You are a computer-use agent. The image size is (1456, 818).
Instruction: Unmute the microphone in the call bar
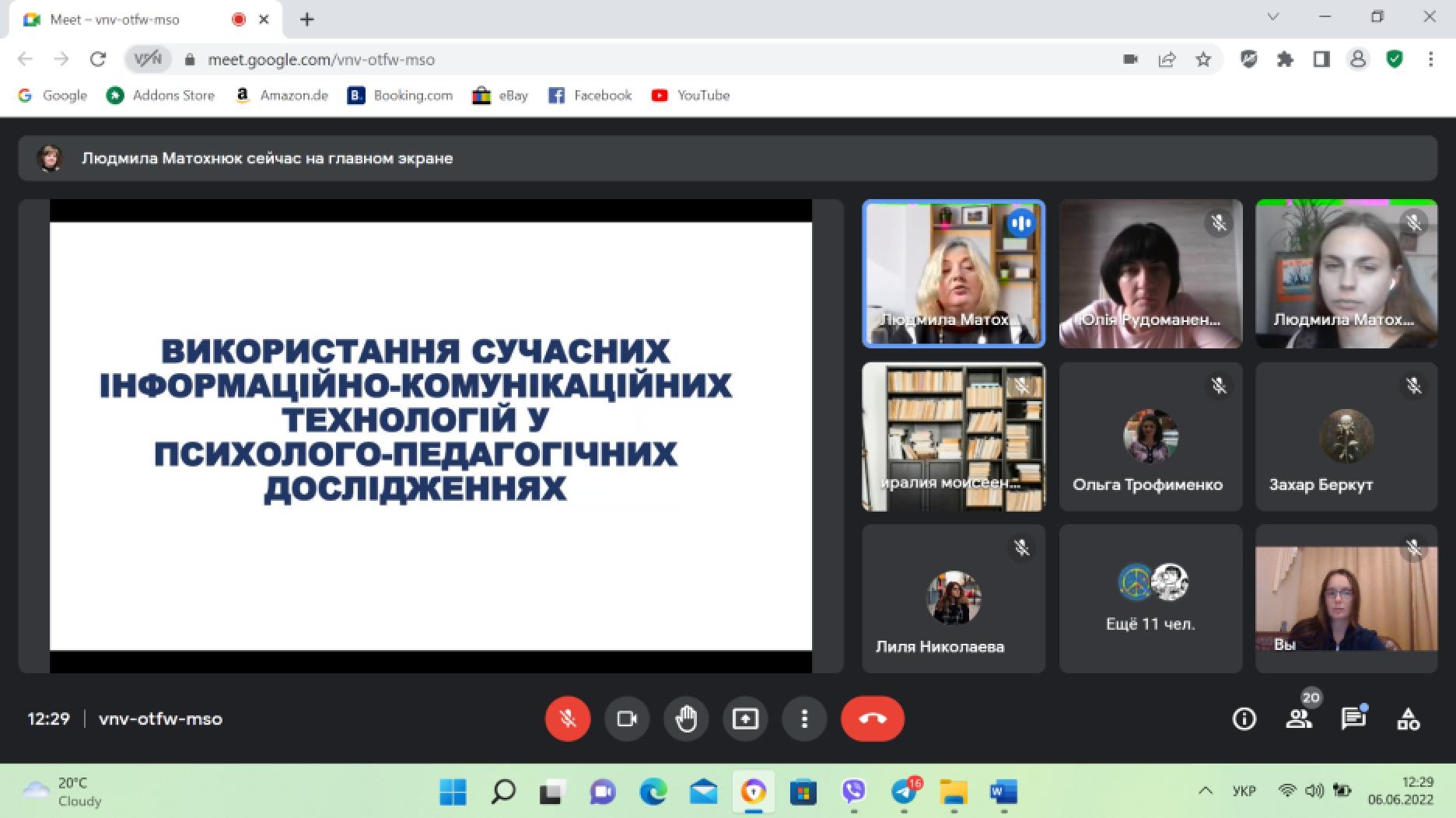coord(567,718)
